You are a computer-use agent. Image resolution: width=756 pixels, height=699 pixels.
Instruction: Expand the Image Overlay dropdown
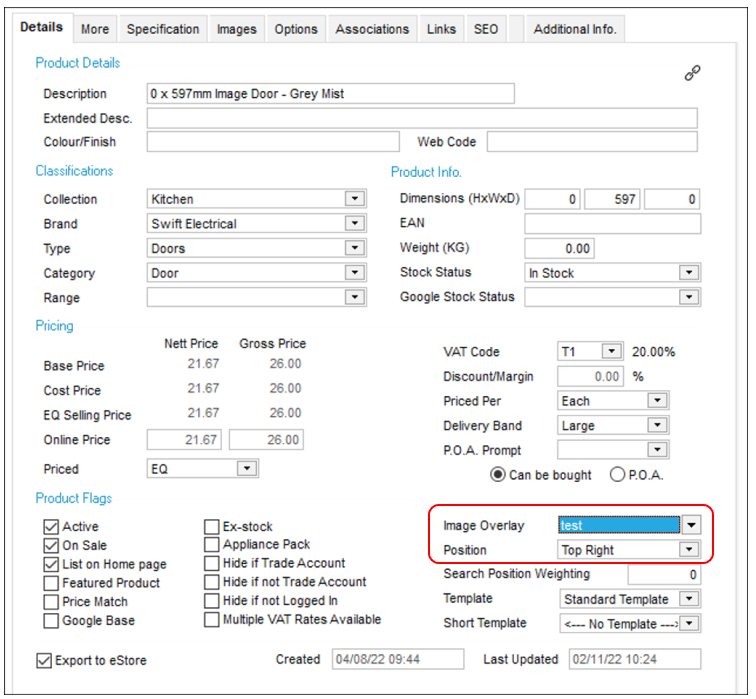pyautogui.click(x=691, y=525)
